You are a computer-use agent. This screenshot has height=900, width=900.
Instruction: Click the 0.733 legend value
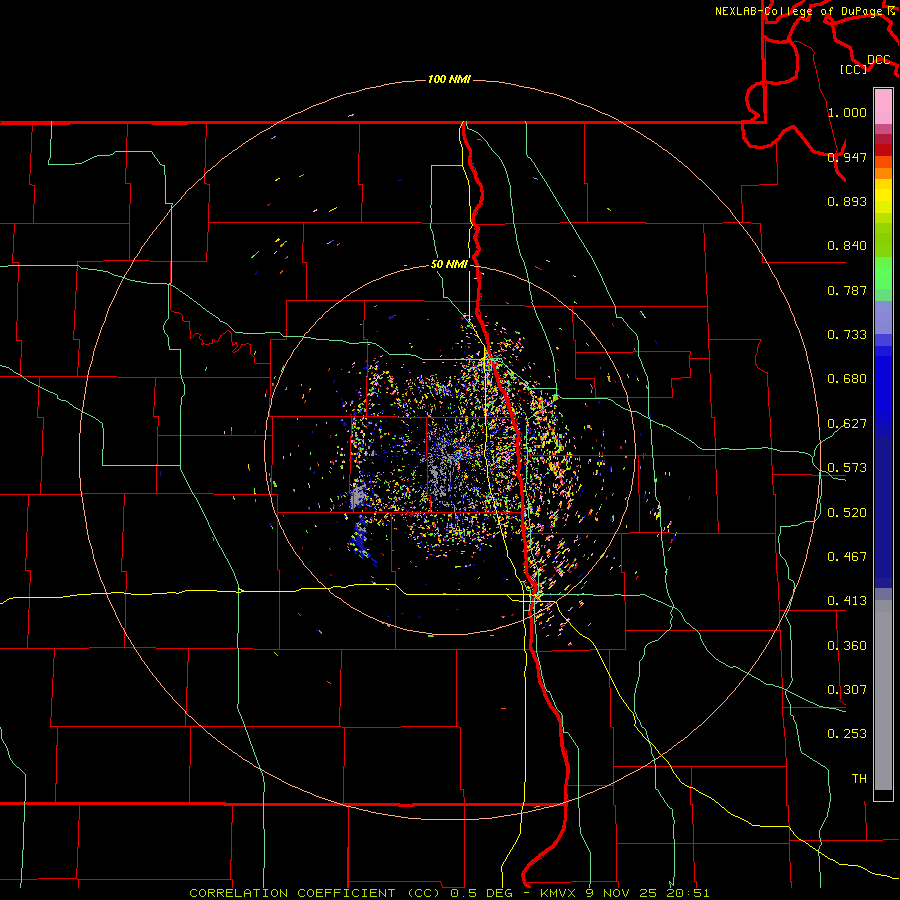point(847,335)
